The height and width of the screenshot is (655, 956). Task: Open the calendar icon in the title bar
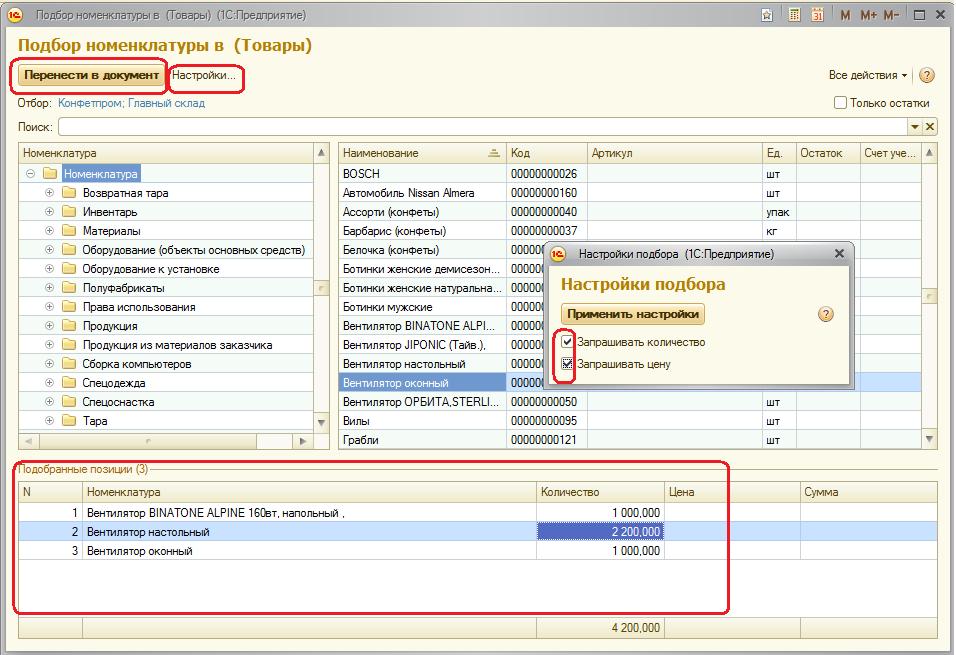click(x=818, y=15)
